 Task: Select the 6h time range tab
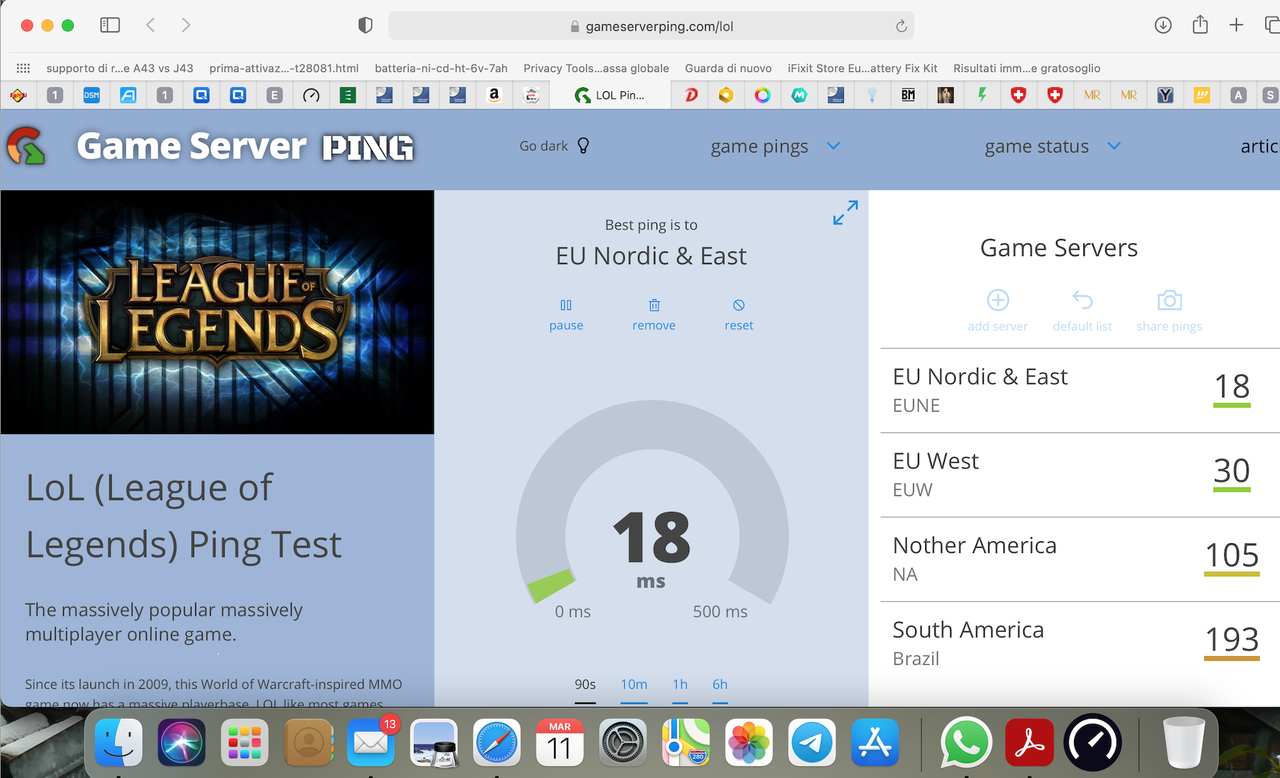click(x=720, y=685)
